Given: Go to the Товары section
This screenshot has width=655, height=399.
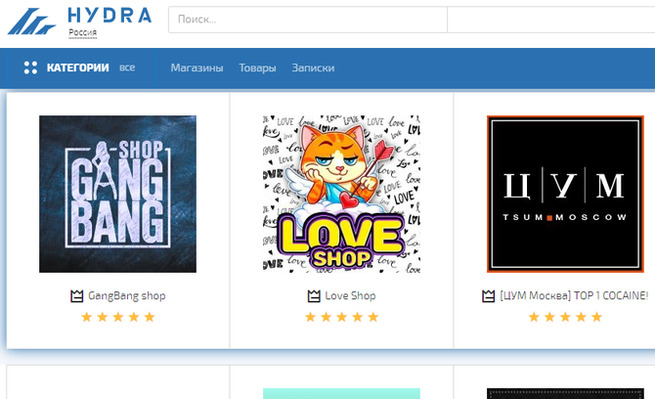Looking at the screenshot, I should pos(257,68).
